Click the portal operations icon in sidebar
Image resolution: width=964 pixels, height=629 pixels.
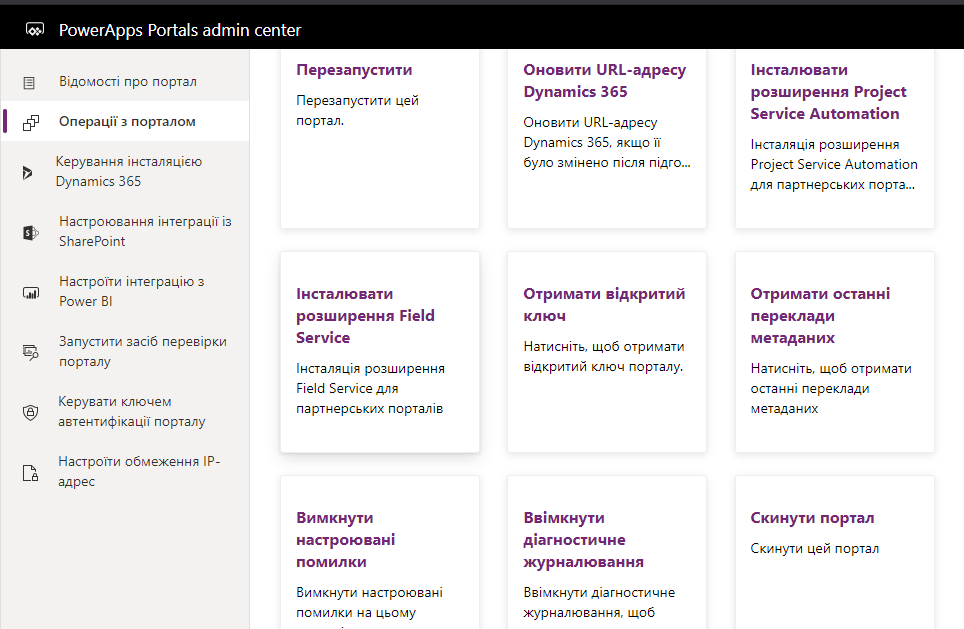(30, 122)
